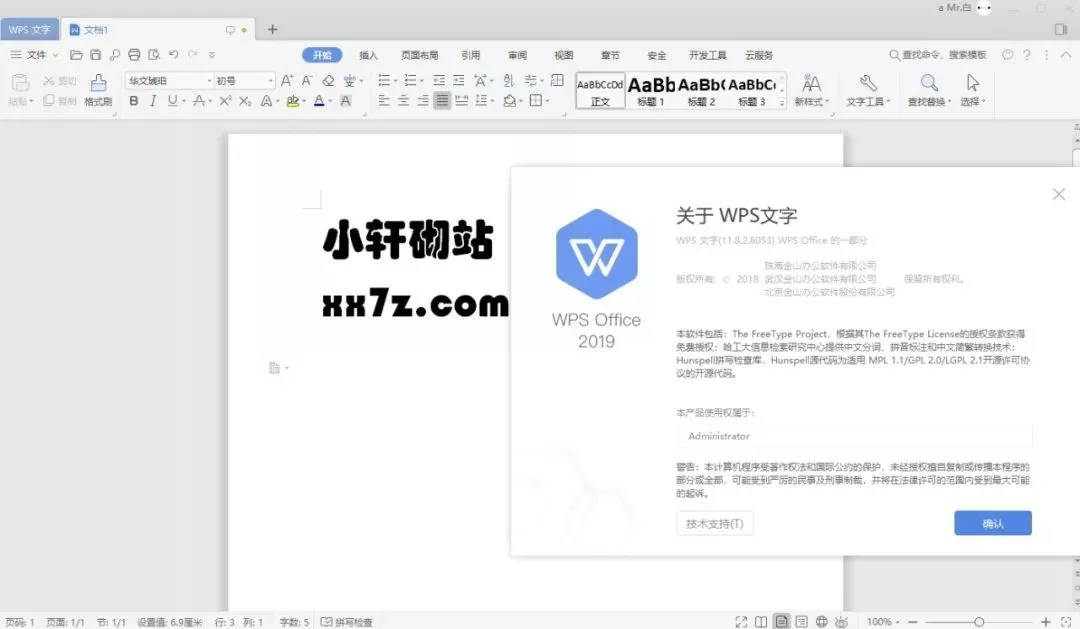The height and width of the screenshot is (629, 1080).
Task: Click the Clear Formatting eraser icon
Action: pyautogui.click(x=329, y=81)
